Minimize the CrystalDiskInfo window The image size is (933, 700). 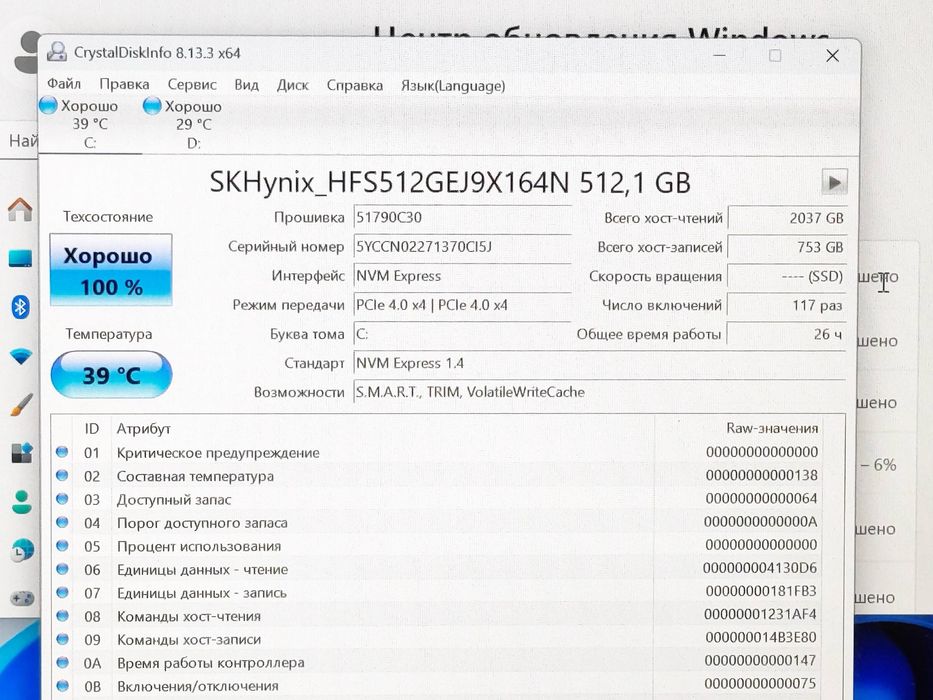(719, 55)
